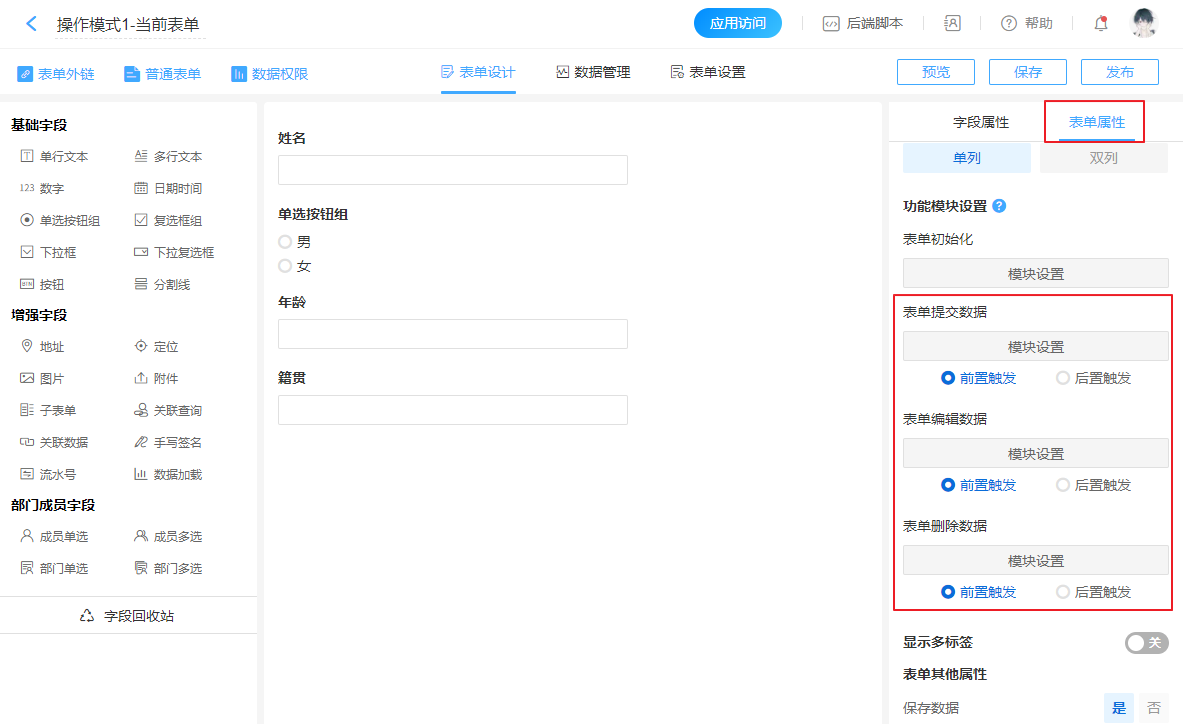Add a 图片 field

42,378
